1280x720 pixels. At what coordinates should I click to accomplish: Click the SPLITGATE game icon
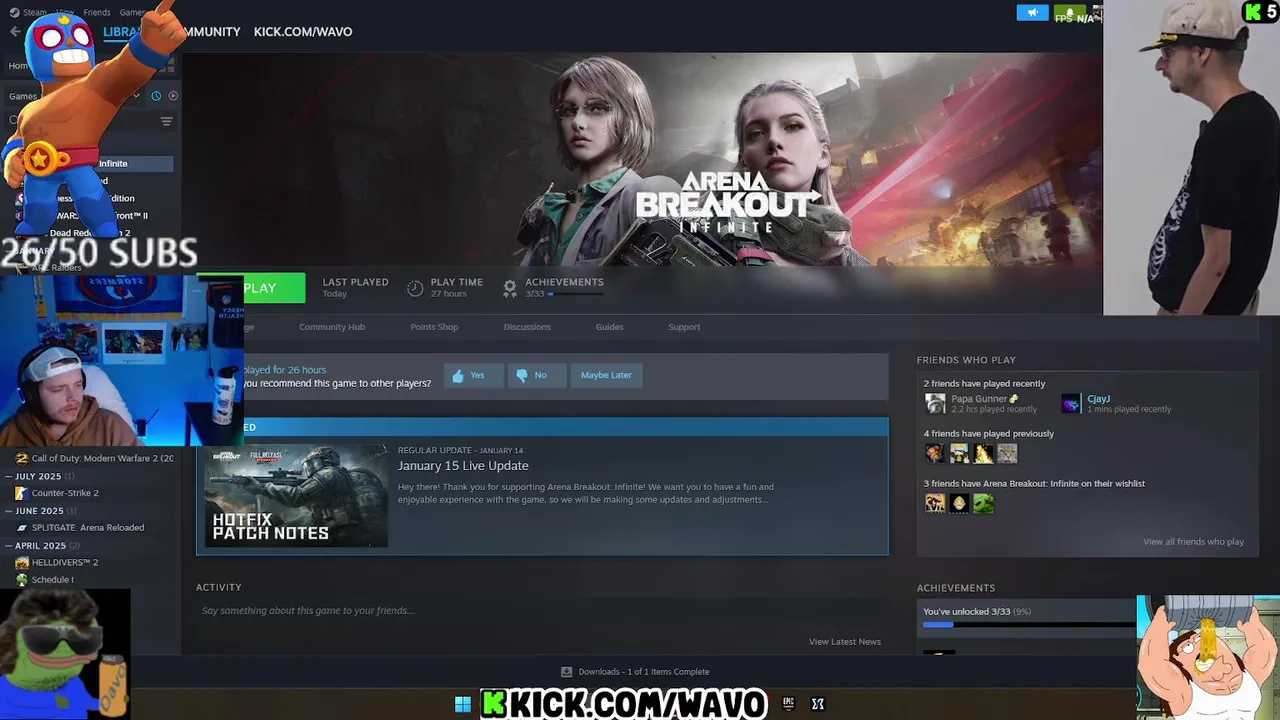pyautogui.click(x=22, y=528)
